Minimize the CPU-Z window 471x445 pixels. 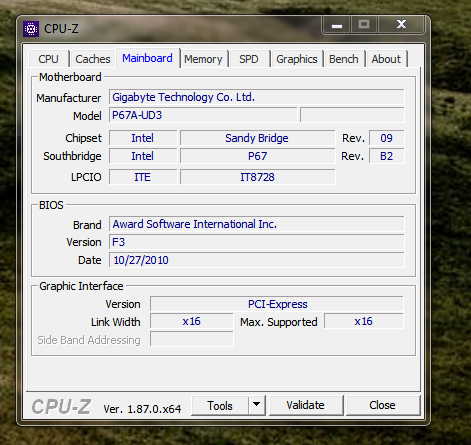[337, 25]
